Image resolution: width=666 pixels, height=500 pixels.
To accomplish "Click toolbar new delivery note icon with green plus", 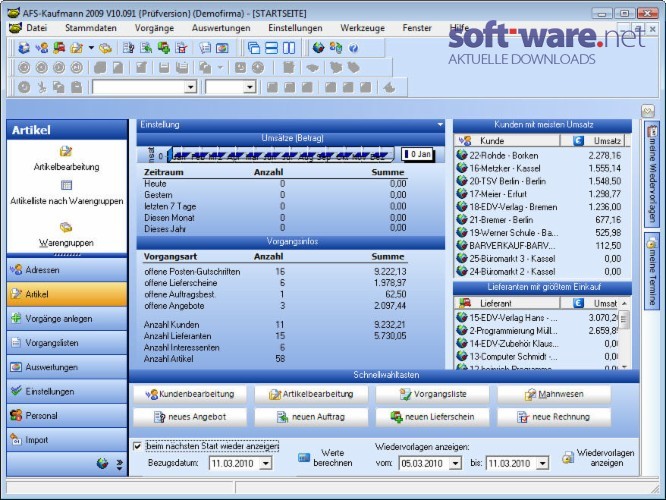I will coord(164,48).
